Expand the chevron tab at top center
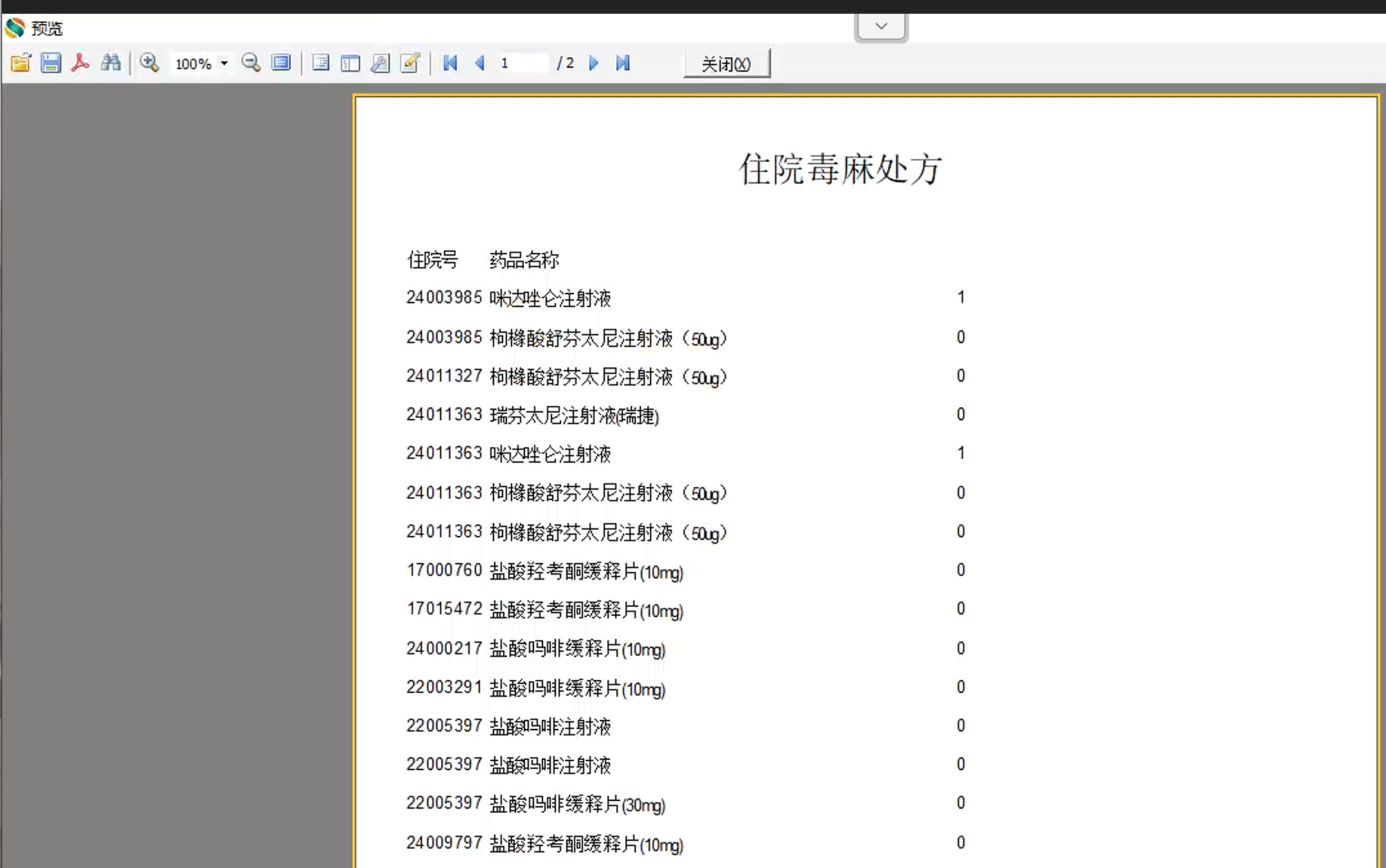Viewport: 1386px width, 868px height. click(881, 27)
